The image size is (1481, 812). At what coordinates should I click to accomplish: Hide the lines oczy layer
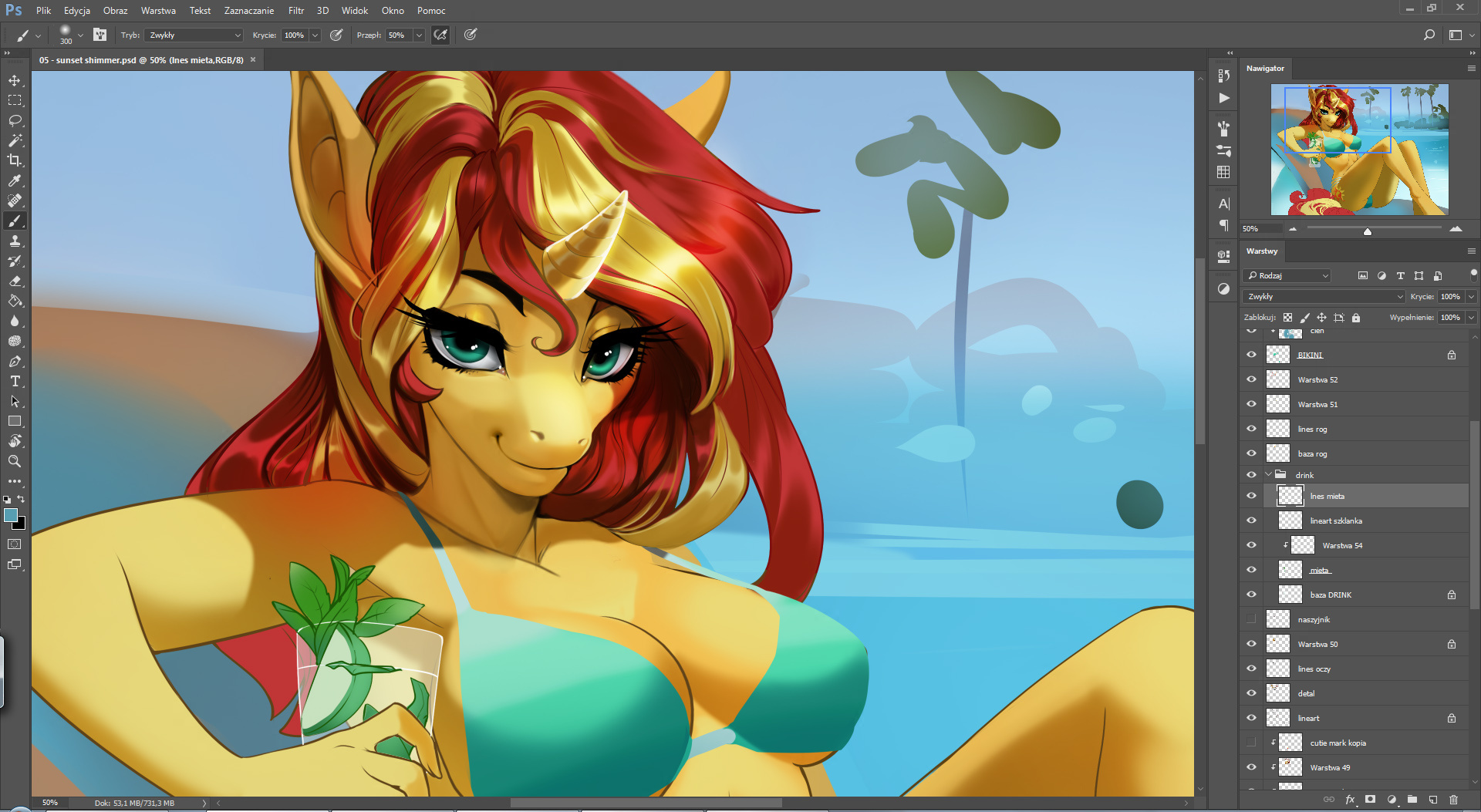[1251, 669]
